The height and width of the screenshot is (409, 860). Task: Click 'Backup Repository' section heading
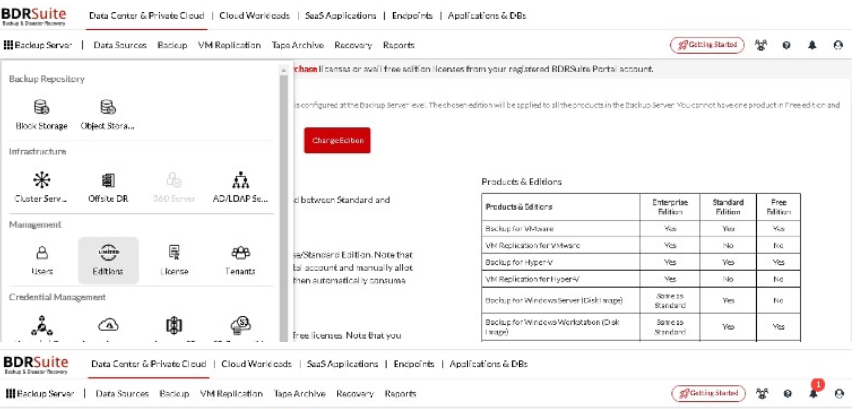click(x=47, y=79)
